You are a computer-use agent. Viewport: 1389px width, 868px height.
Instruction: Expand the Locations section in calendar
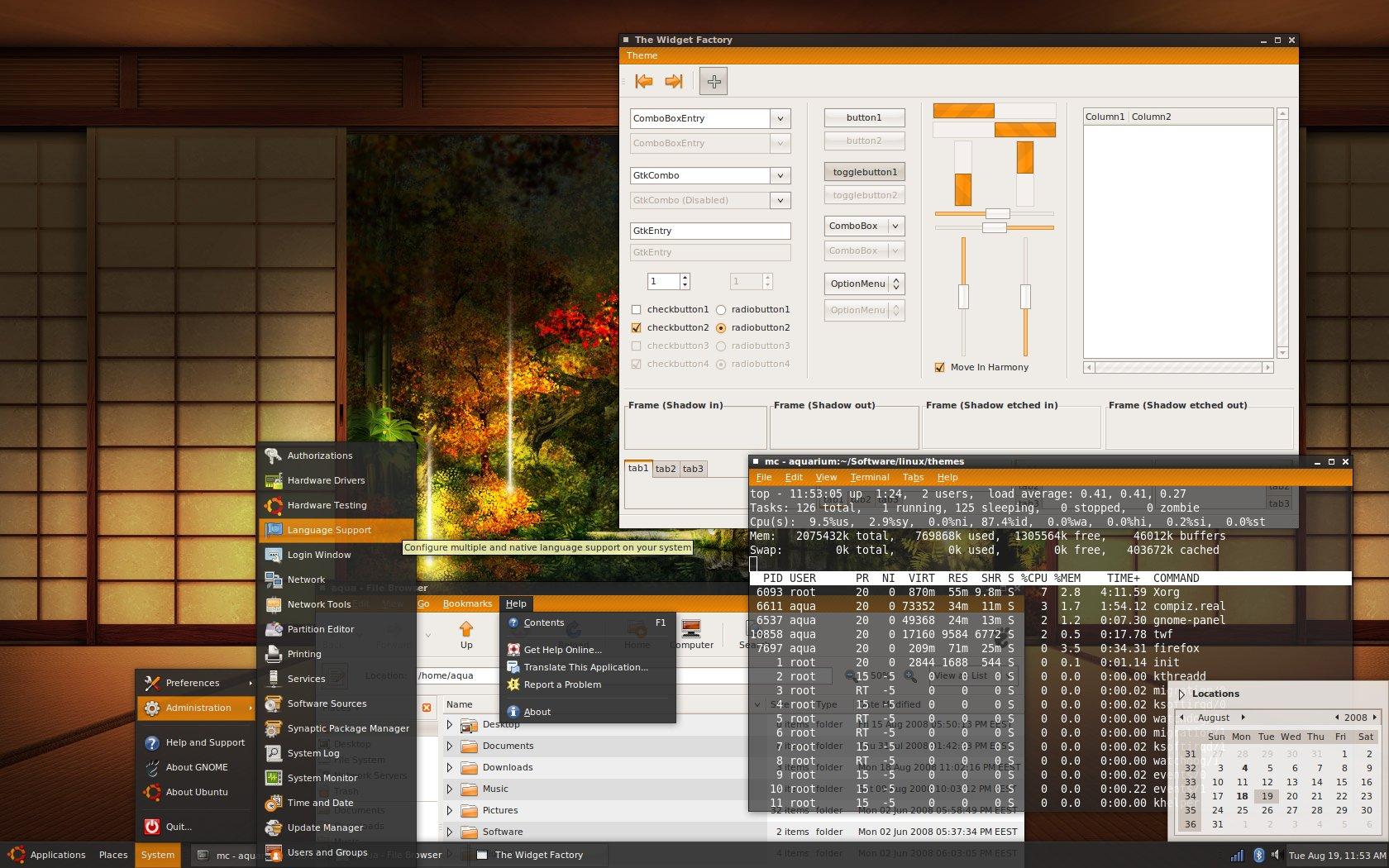coord(1182,694)
